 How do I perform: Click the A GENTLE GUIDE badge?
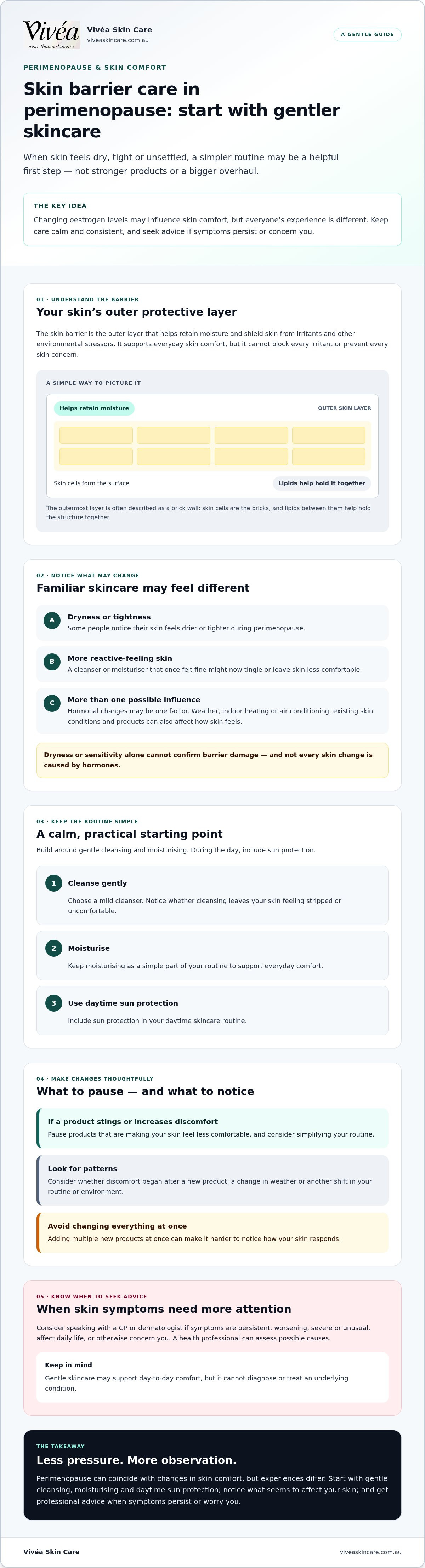(x=367, y=35)
